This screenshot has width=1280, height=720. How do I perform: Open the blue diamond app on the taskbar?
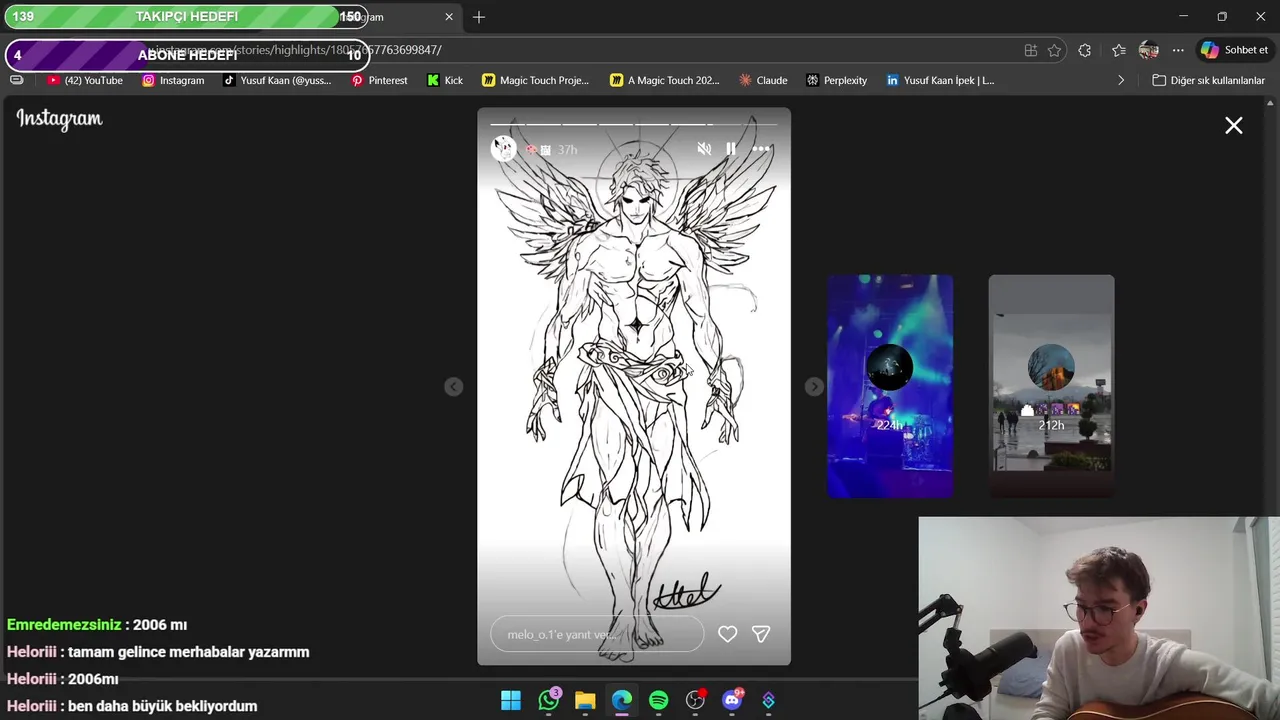(x=768, y=700)
